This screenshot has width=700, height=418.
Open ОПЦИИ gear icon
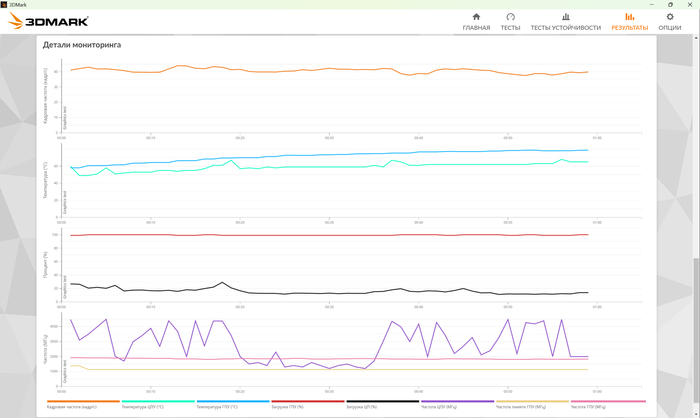[x=670, y=17]
